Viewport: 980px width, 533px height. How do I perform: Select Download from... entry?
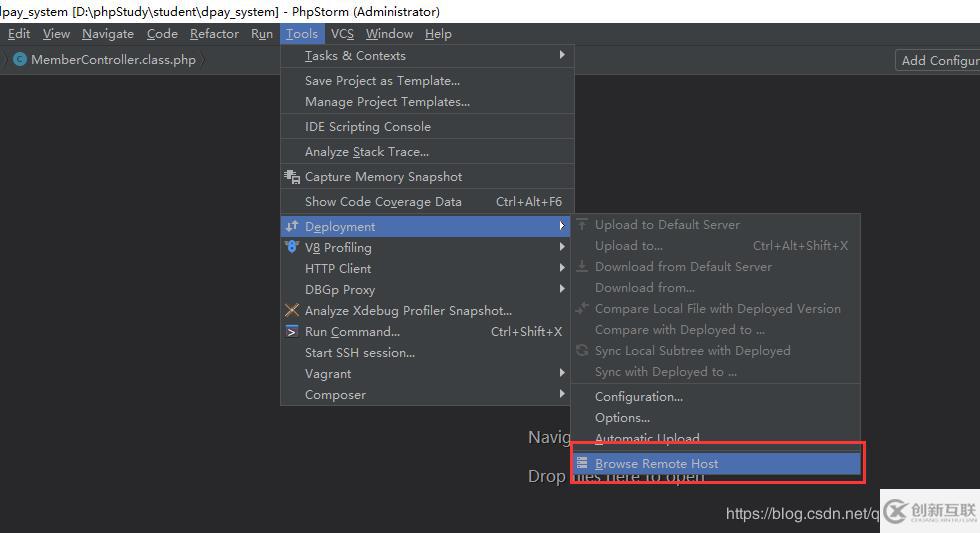tap(716, 288)
